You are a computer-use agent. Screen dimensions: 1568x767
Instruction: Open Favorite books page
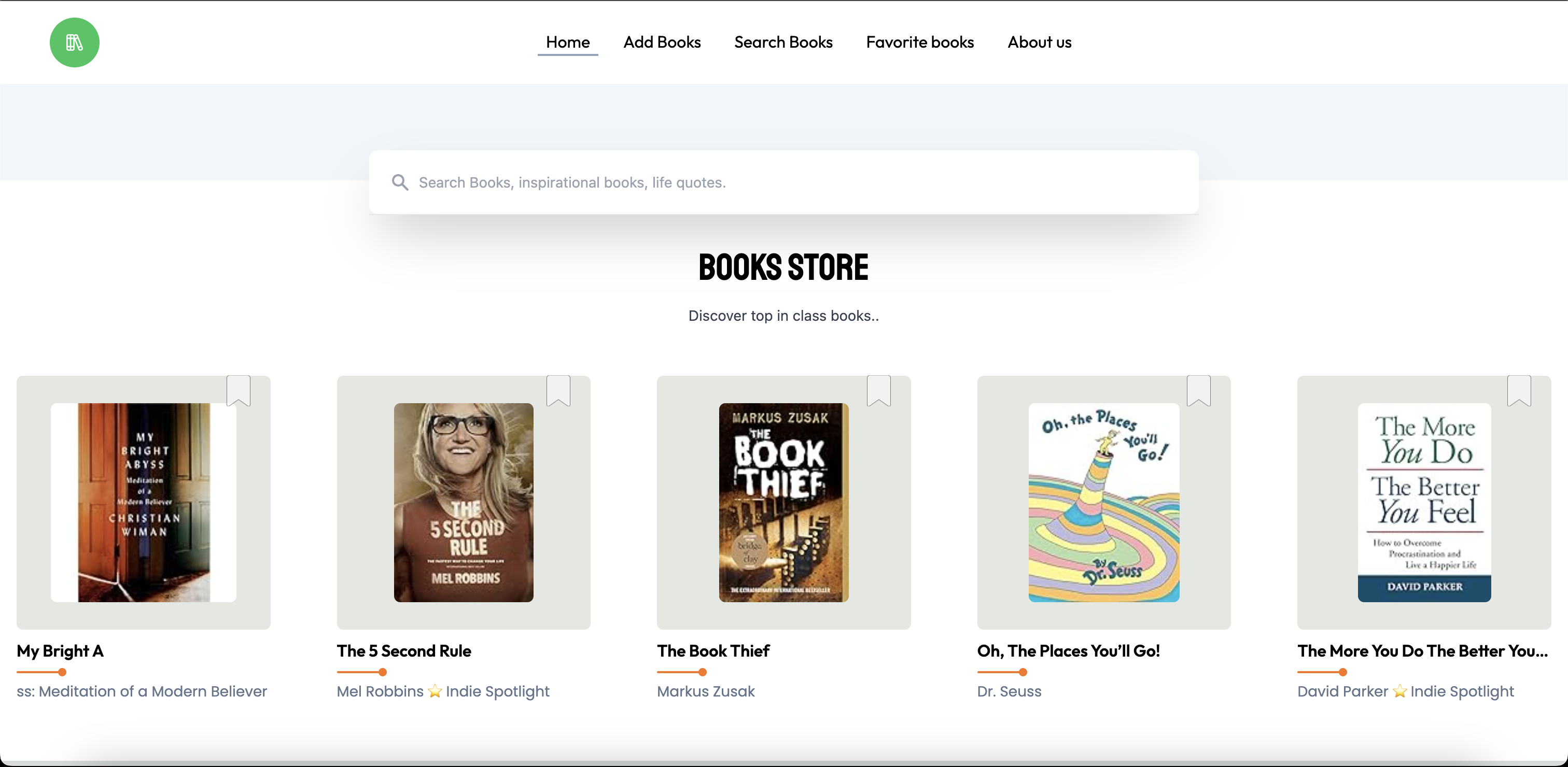click(x=920, y=42)
